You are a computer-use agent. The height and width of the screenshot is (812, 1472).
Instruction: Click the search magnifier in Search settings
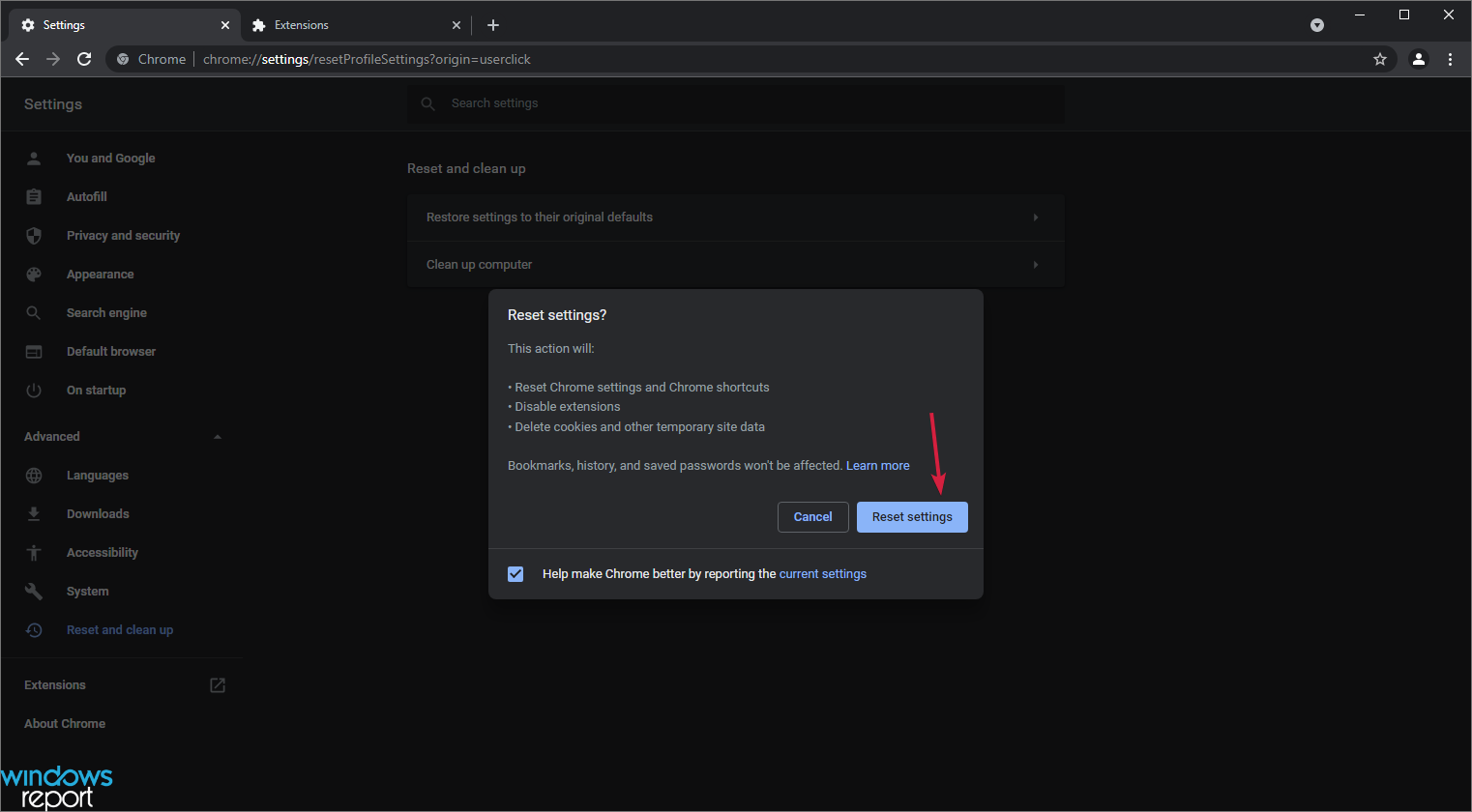[428, 103]
